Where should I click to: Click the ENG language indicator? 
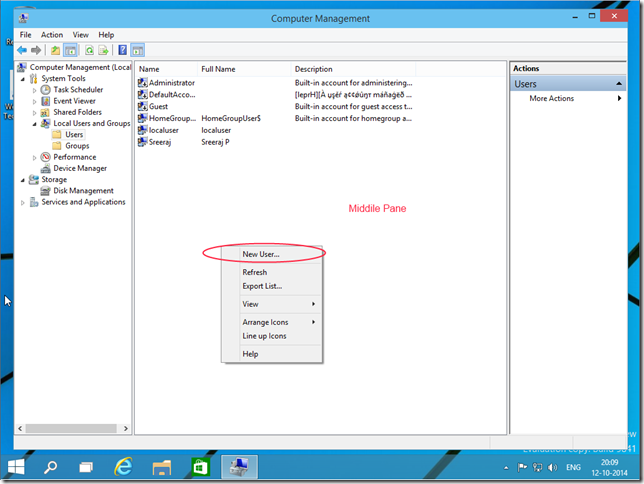pos(573,468)
